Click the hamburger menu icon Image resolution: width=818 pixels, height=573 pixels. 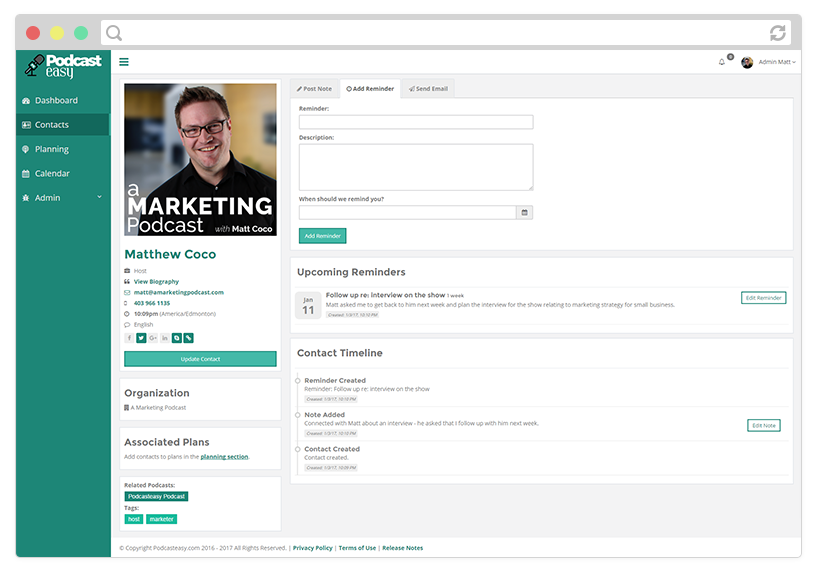pos(124,62)
